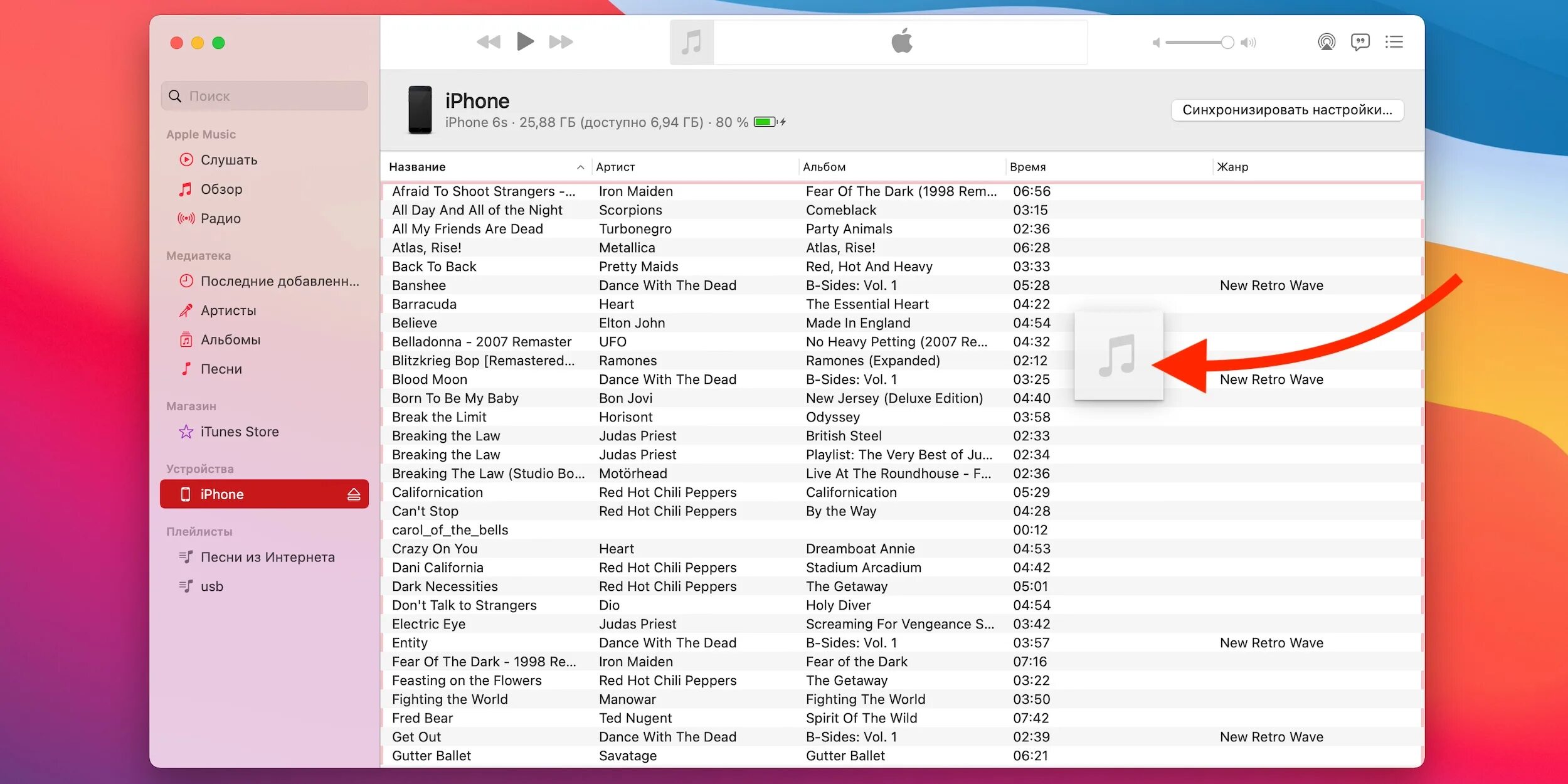Open the lyrics speech bubble icon
The width and height of the screenshot is (1568, 784).
(x=1360, y=42)
